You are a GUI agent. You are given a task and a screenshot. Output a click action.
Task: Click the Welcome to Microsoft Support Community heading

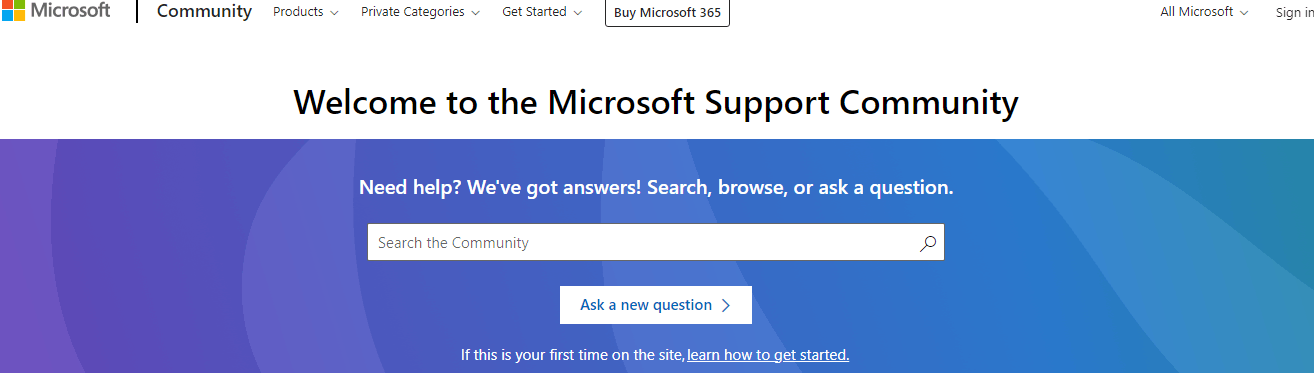click(656, 102)
